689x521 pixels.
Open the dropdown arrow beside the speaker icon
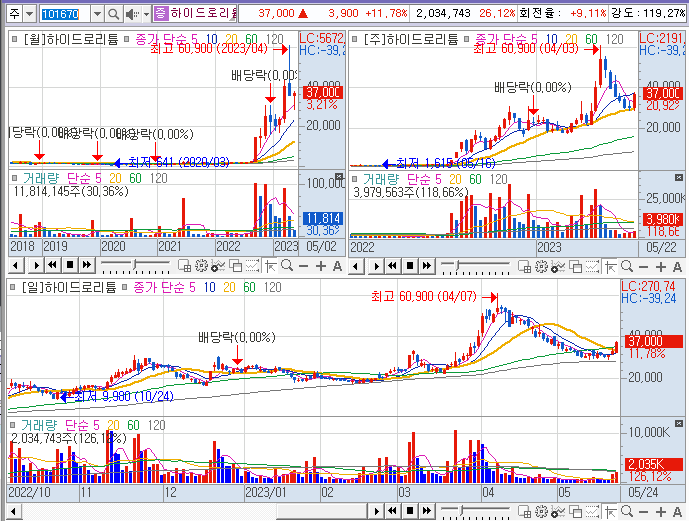tap(146, 14)
